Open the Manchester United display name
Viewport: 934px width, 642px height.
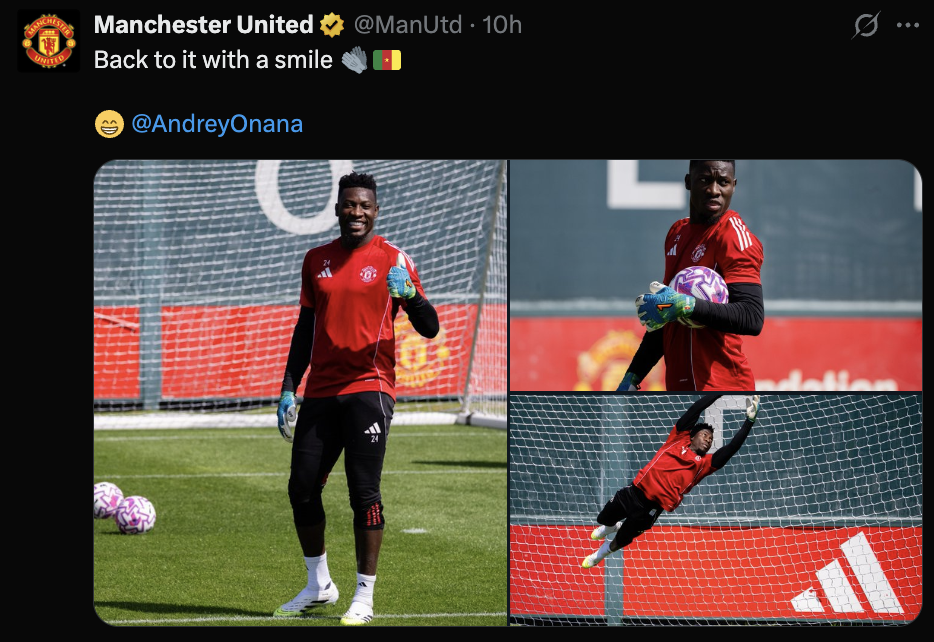click(x=204, y=25)
